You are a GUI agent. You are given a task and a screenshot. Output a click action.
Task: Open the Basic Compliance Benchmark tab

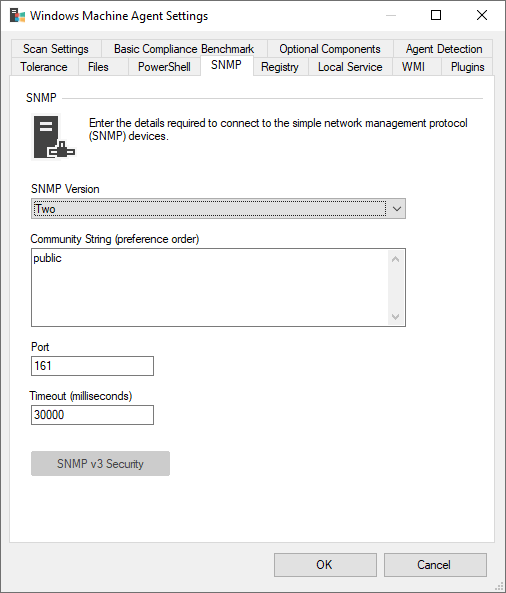pos(184,49)
